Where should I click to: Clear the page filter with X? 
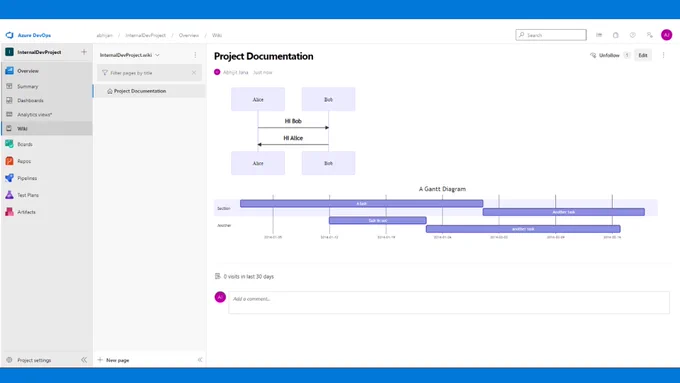(194, 73)
